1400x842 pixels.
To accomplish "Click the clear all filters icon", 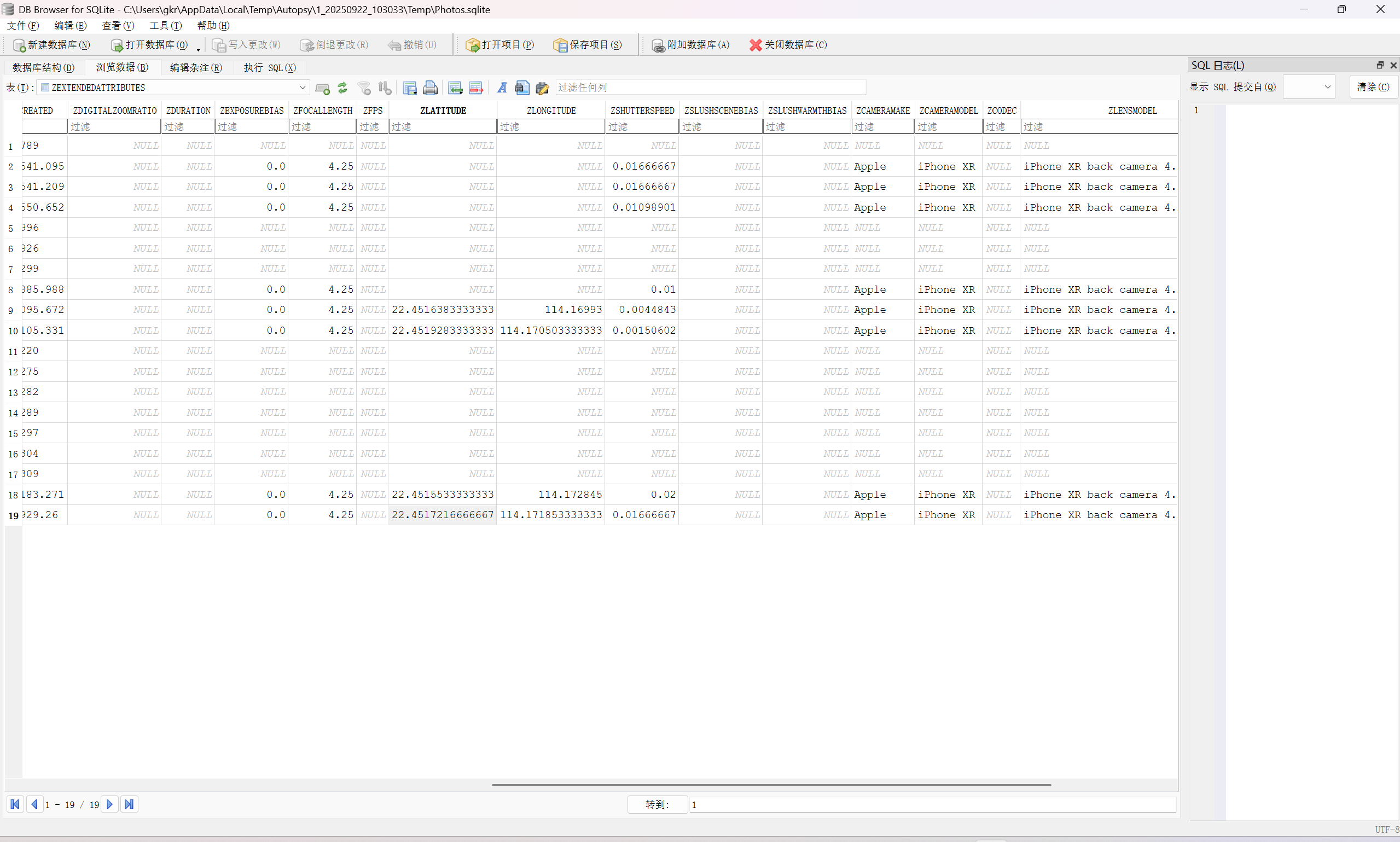I will click(364, 88).
